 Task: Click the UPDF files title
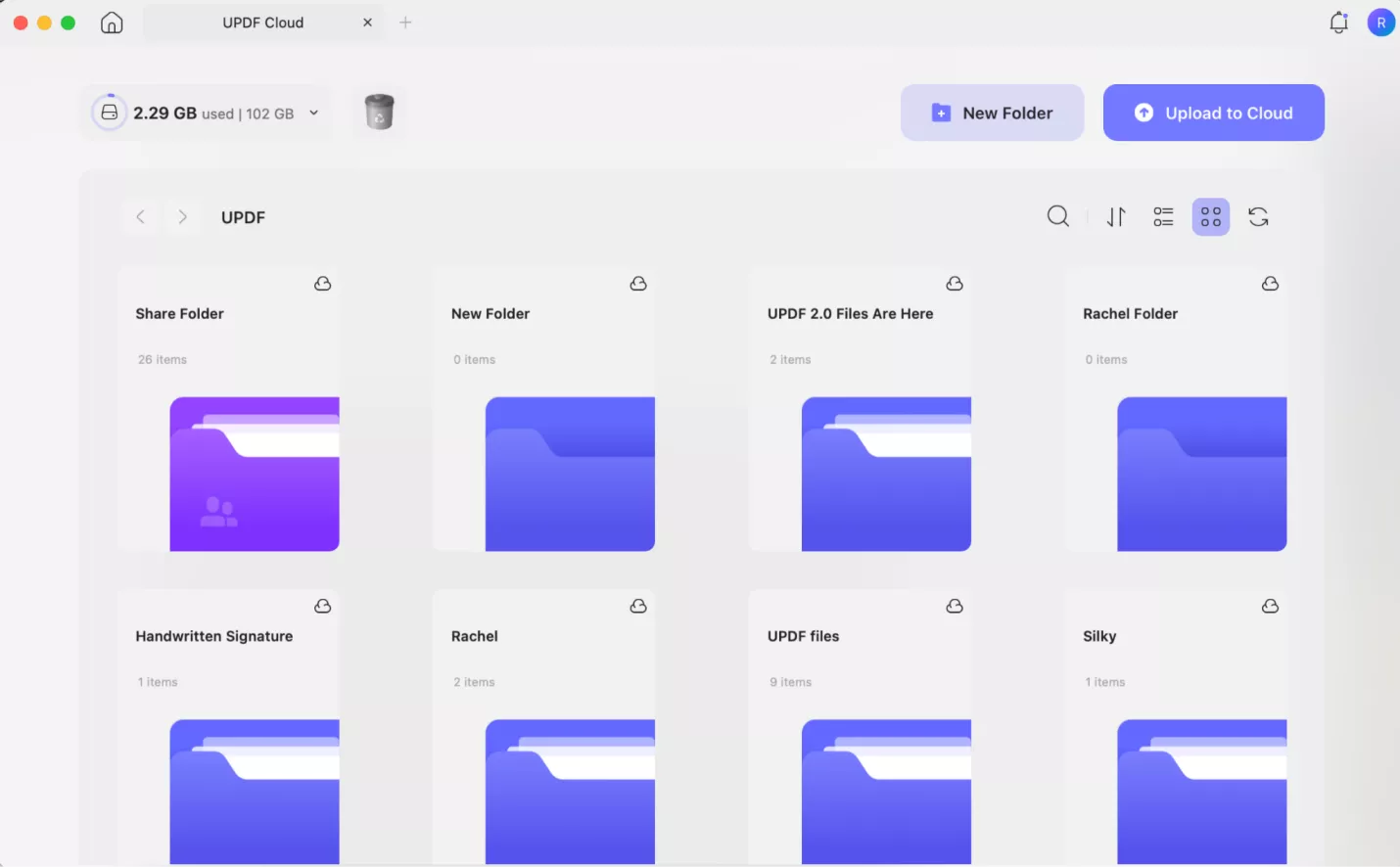tap(803, 636)
